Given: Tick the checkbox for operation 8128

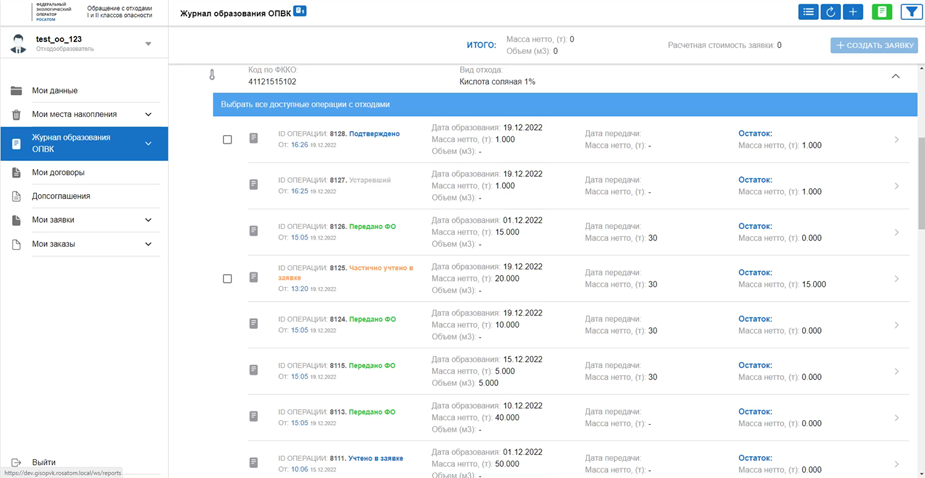Looking at the screenshot, I should click(x=227, y=140).
